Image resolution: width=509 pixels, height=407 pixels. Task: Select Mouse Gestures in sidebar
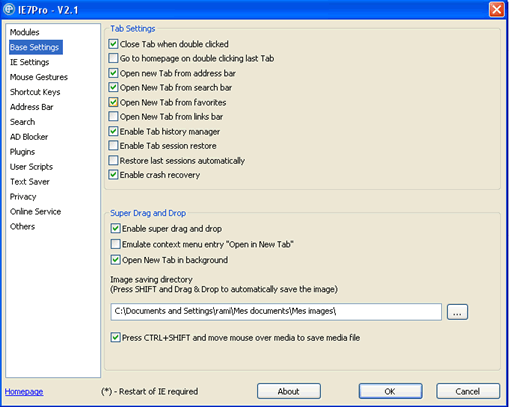click(x=39, y=77)
